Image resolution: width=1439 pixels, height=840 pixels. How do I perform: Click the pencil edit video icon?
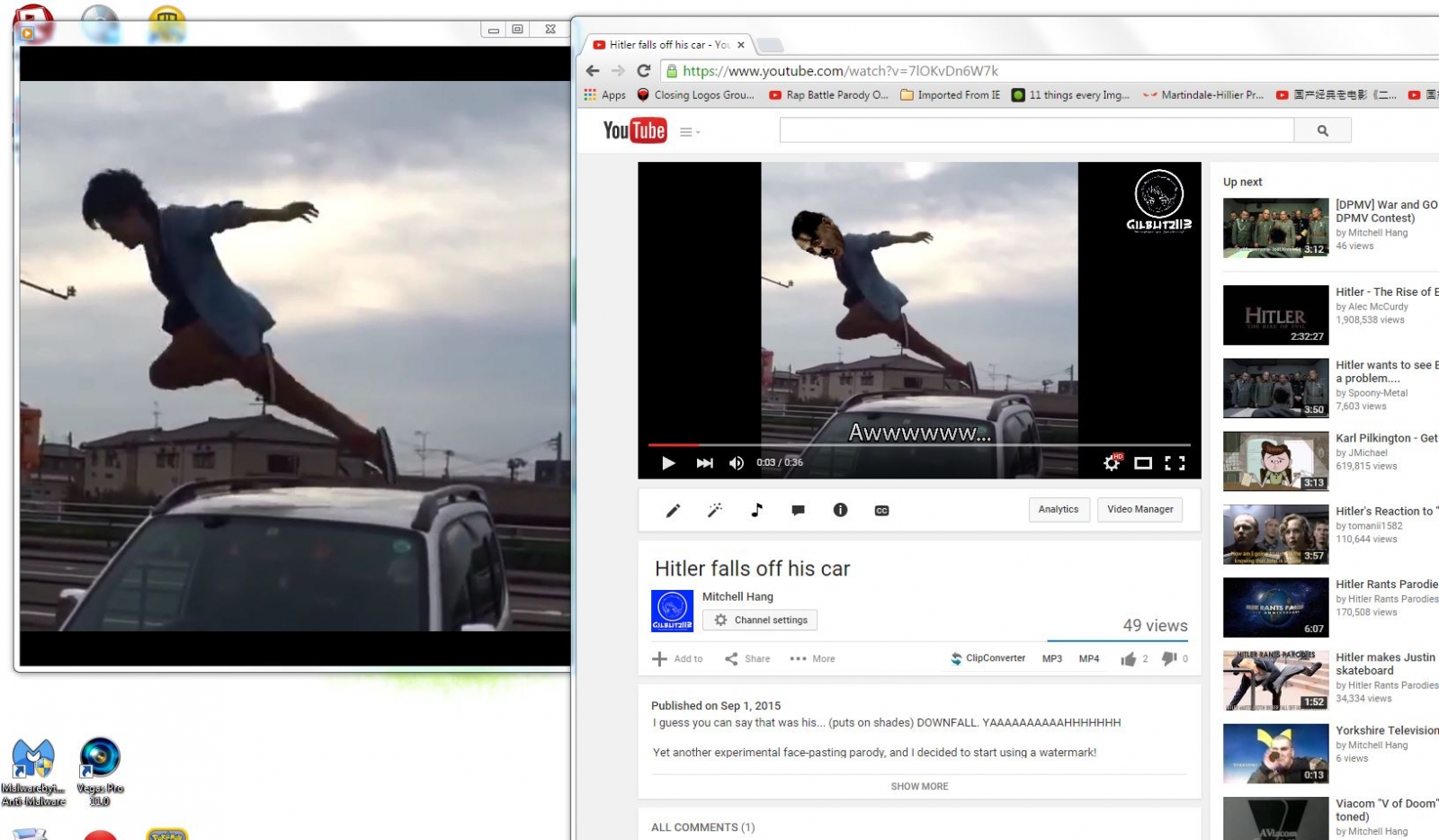coord(673,511)
